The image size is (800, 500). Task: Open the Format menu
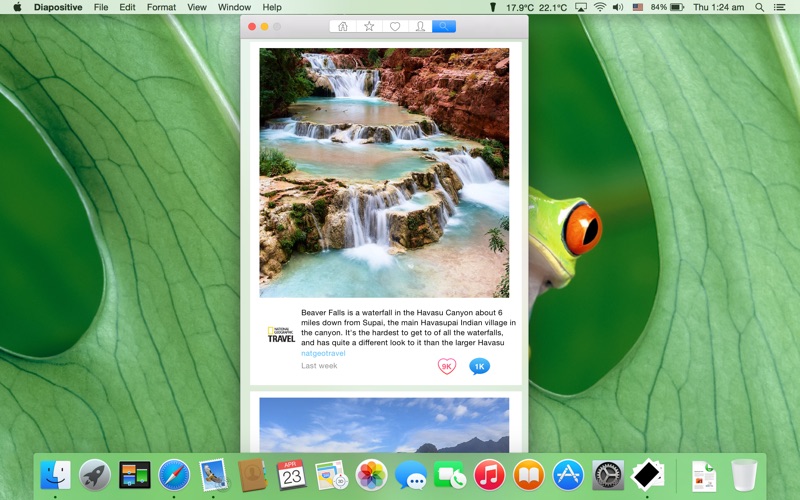(161, 7)
